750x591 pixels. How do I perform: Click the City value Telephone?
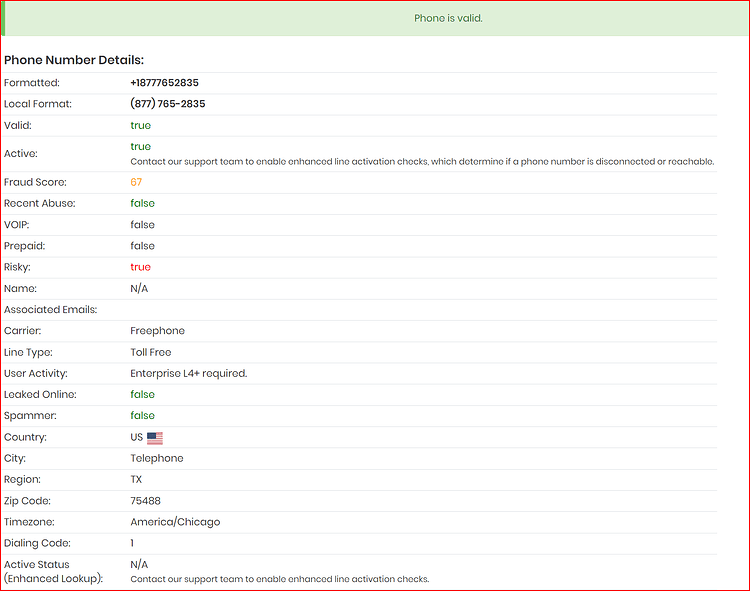156,459
